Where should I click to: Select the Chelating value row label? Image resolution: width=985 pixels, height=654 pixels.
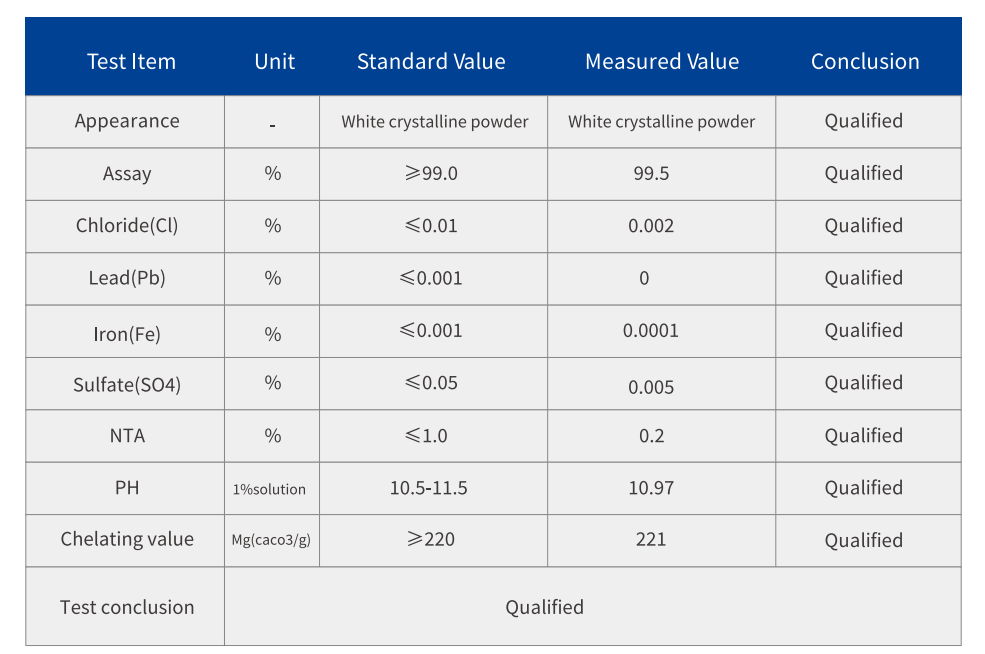coord(127,539)
